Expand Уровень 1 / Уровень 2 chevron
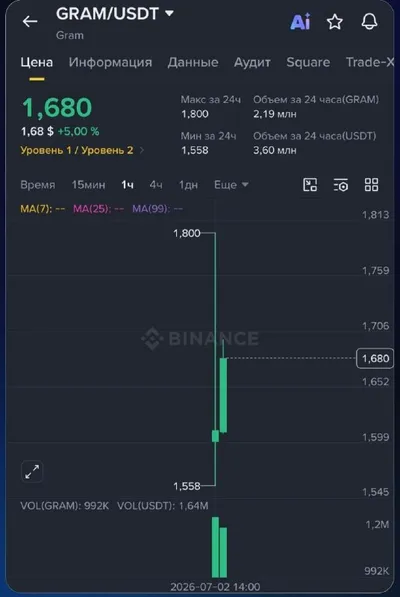This screenshot has height=597, width=400. 142,150
